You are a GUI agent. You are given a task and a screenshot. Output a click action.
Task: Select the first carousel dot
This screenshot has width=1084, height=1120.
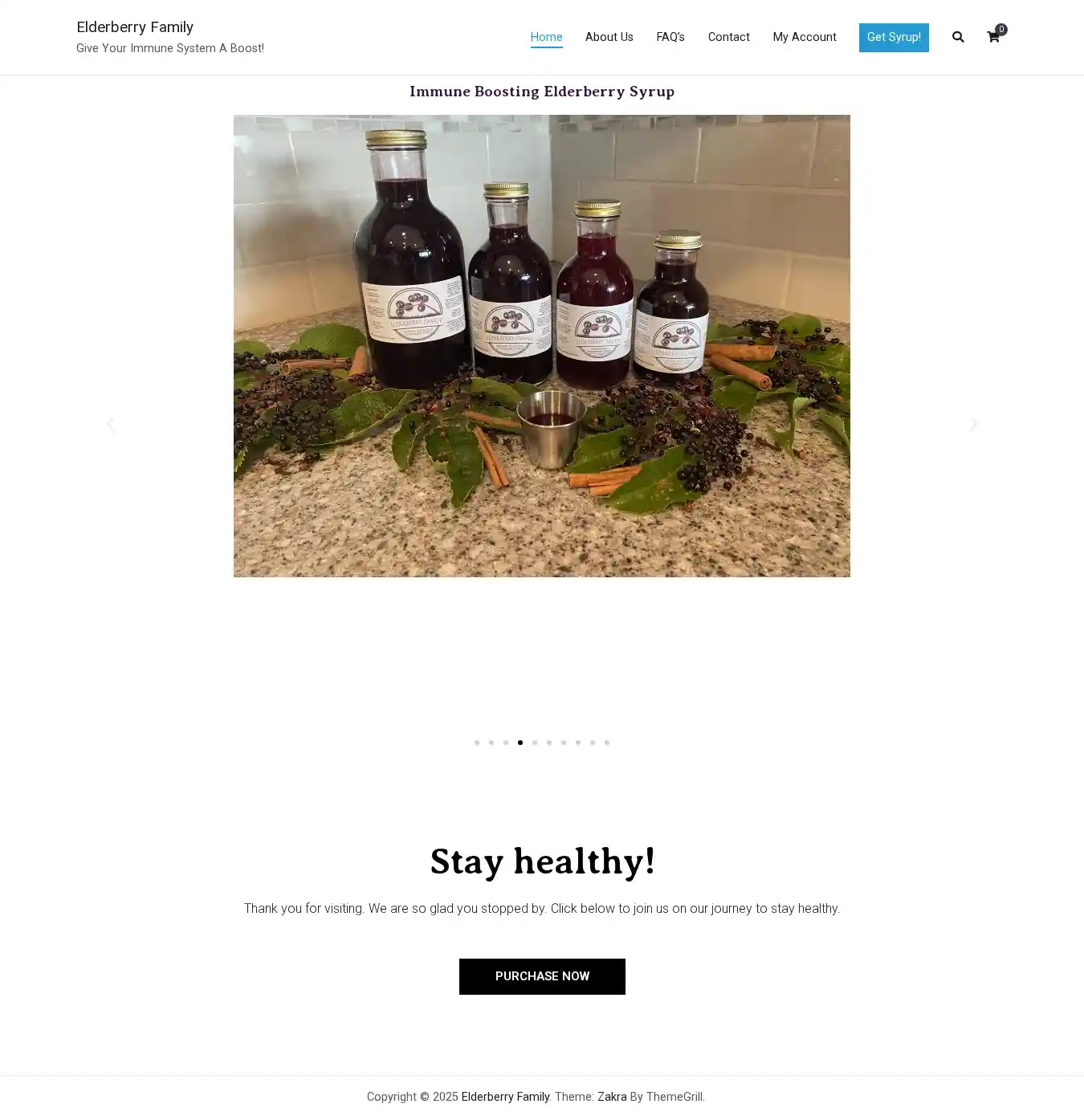[477, 743]
